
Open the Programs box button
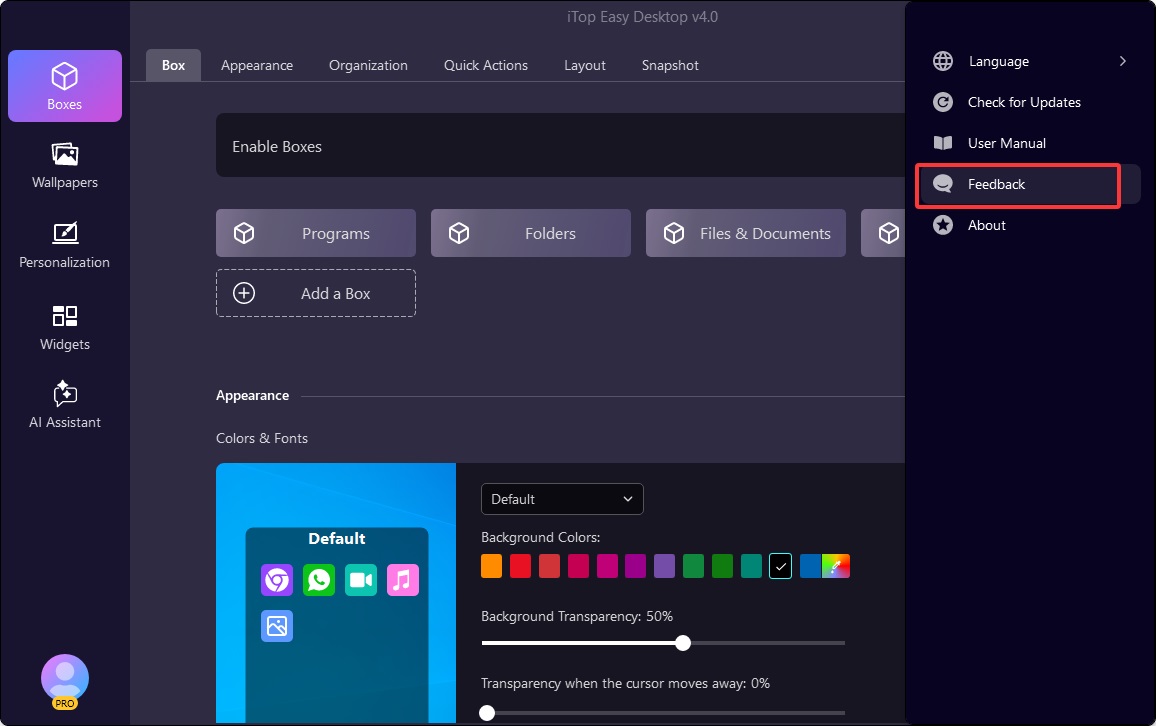(x=316, y=233)
